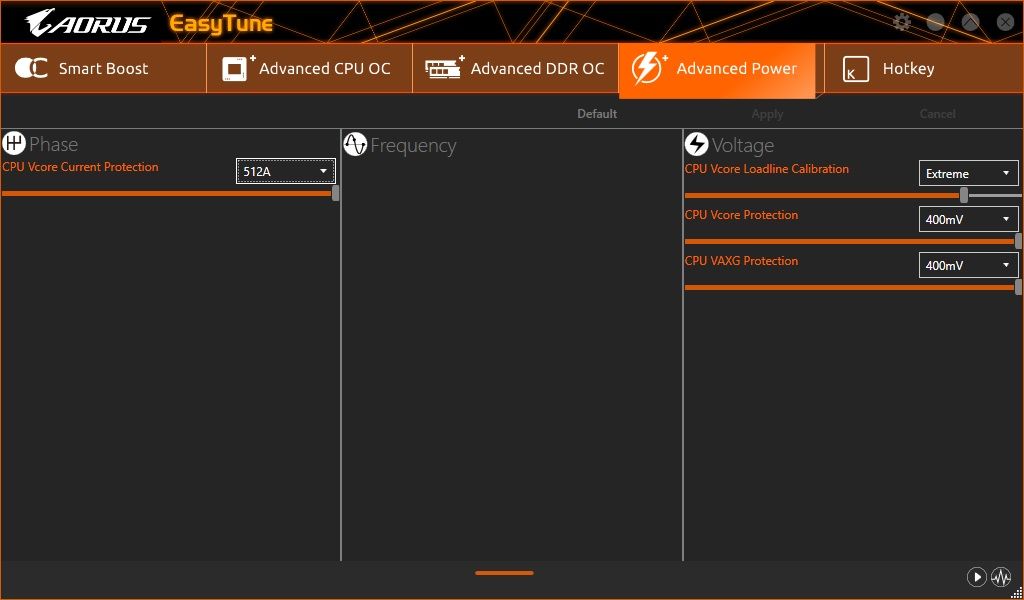The image size is (1024, 600).
Task: Click the CPU Vcore Loadline Calibration label
Action: (x=767, y=168)
